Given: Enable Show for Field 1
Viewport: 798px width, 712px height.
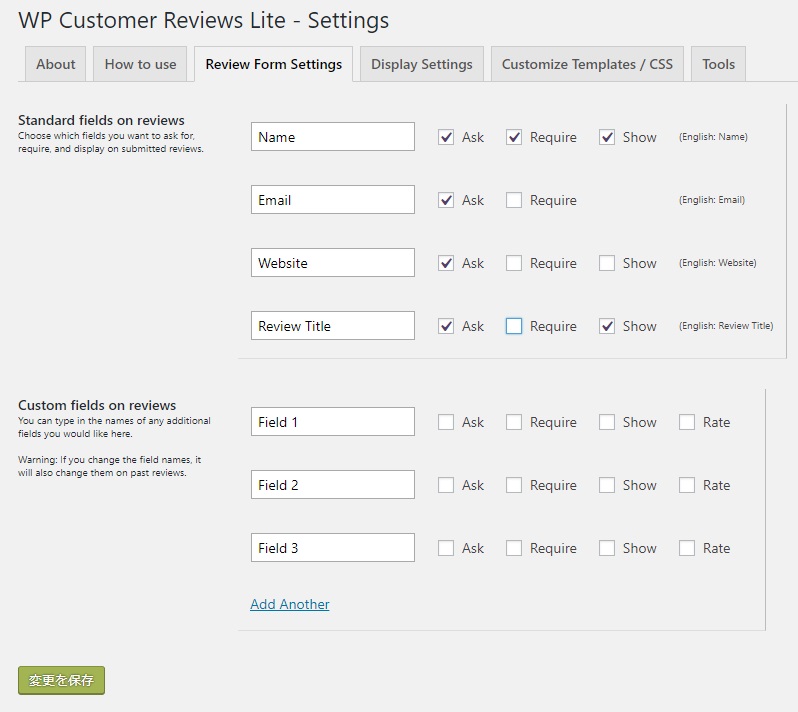Looking at the screenshot, I should [607, 422].
